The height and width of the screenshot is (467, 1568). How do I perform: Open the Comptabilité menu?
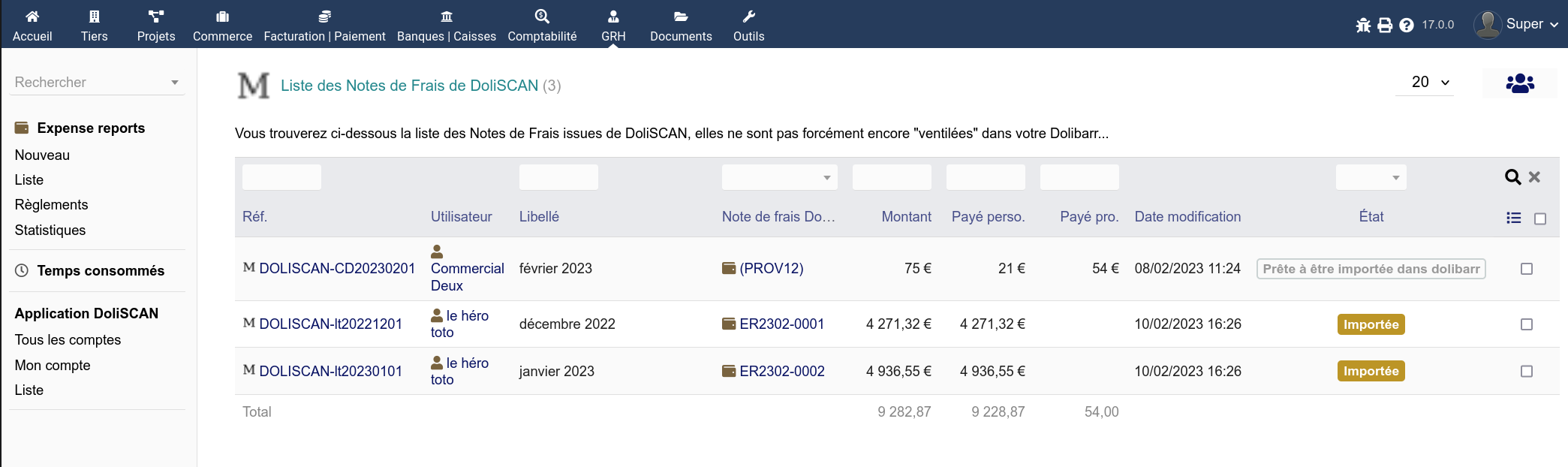click(x=542, y=25)
